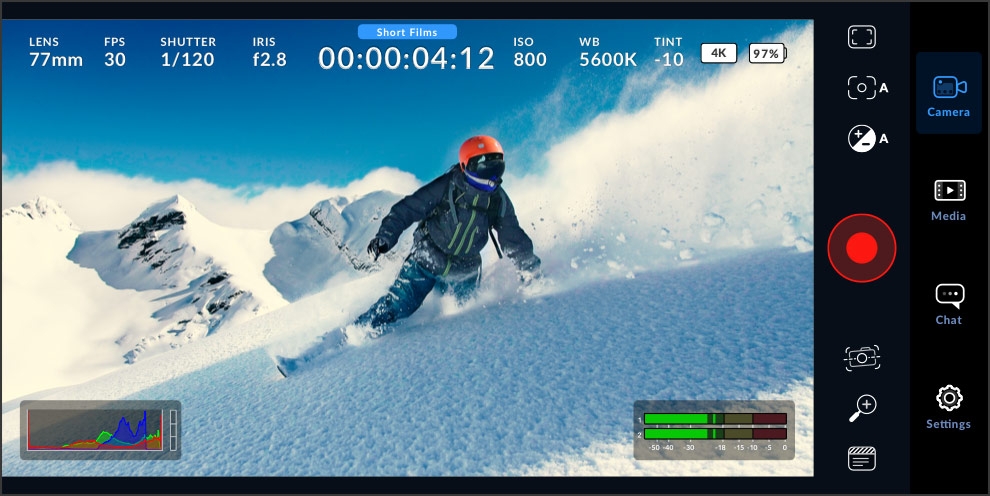Start recording with the red button
The image size is (990, 496).
click(x=861, y=248)
